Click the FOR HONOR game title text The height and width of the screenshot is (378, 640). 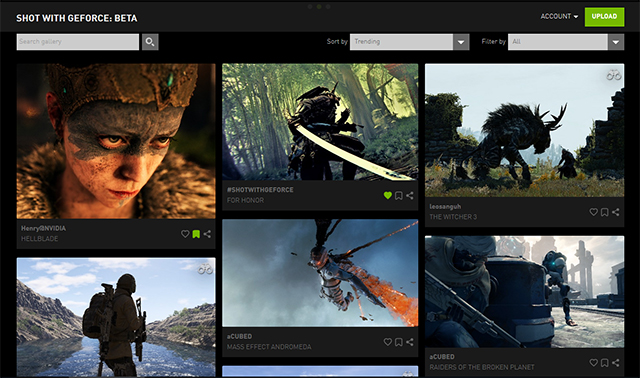coord(245,200)
